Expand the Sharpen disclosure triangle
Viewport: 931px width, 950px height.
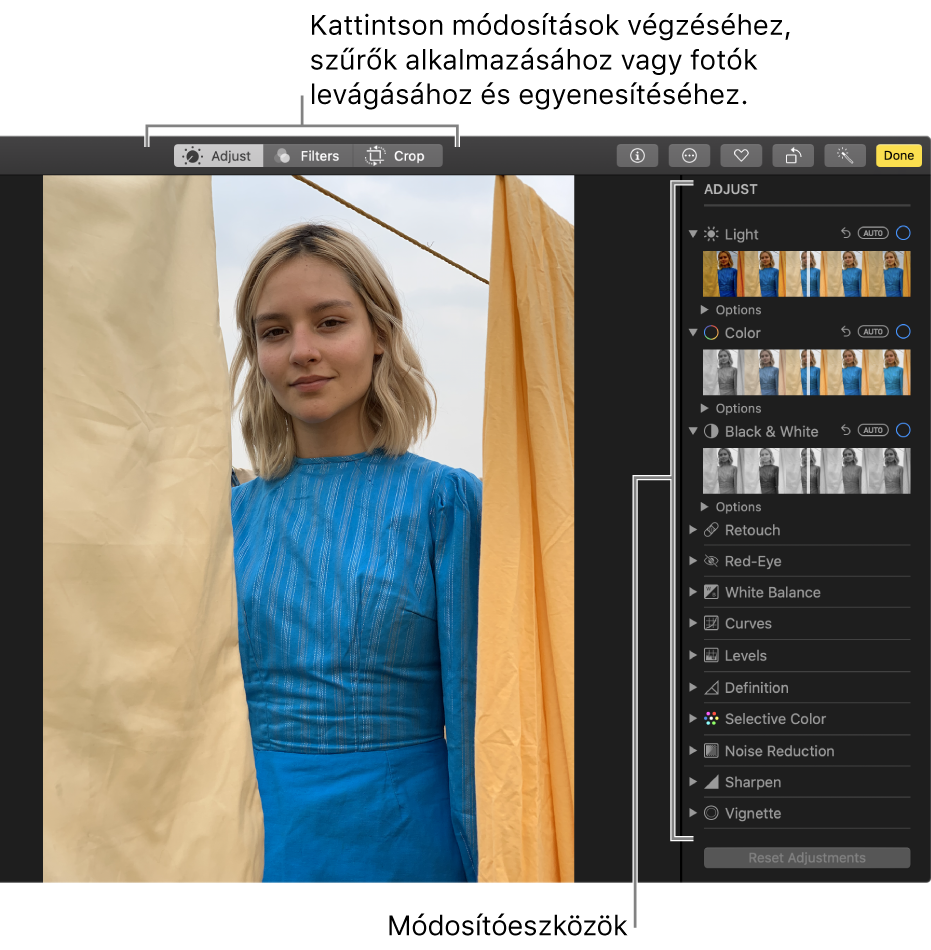[x=693, y=782]
